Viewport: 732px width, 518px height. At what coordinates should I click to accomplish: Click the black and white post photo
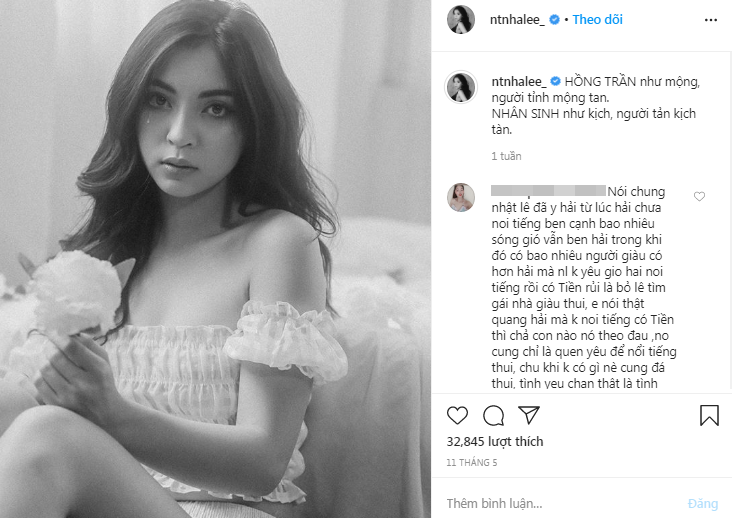click(215, 259)
